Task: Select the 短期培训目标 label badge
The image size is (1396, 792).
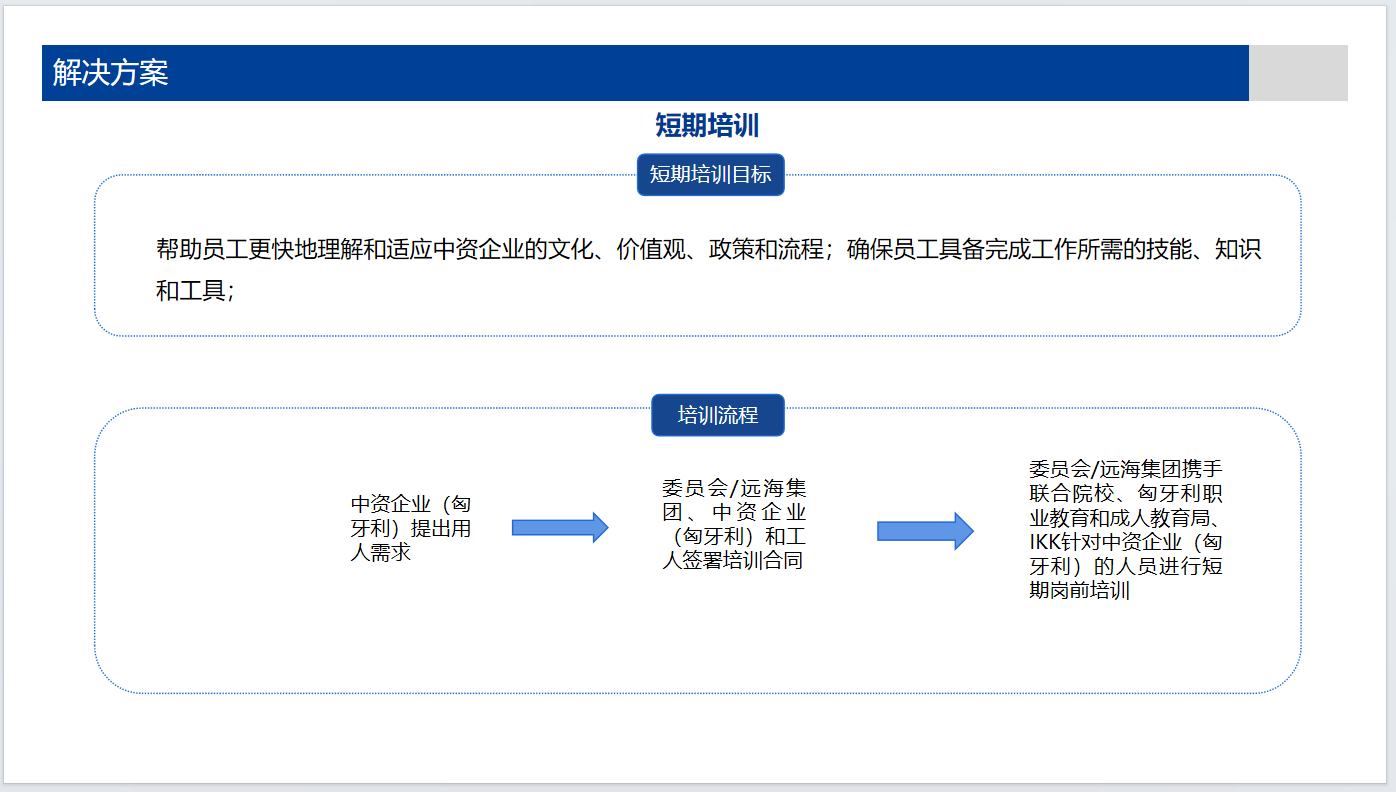Action: click(710, 174)
